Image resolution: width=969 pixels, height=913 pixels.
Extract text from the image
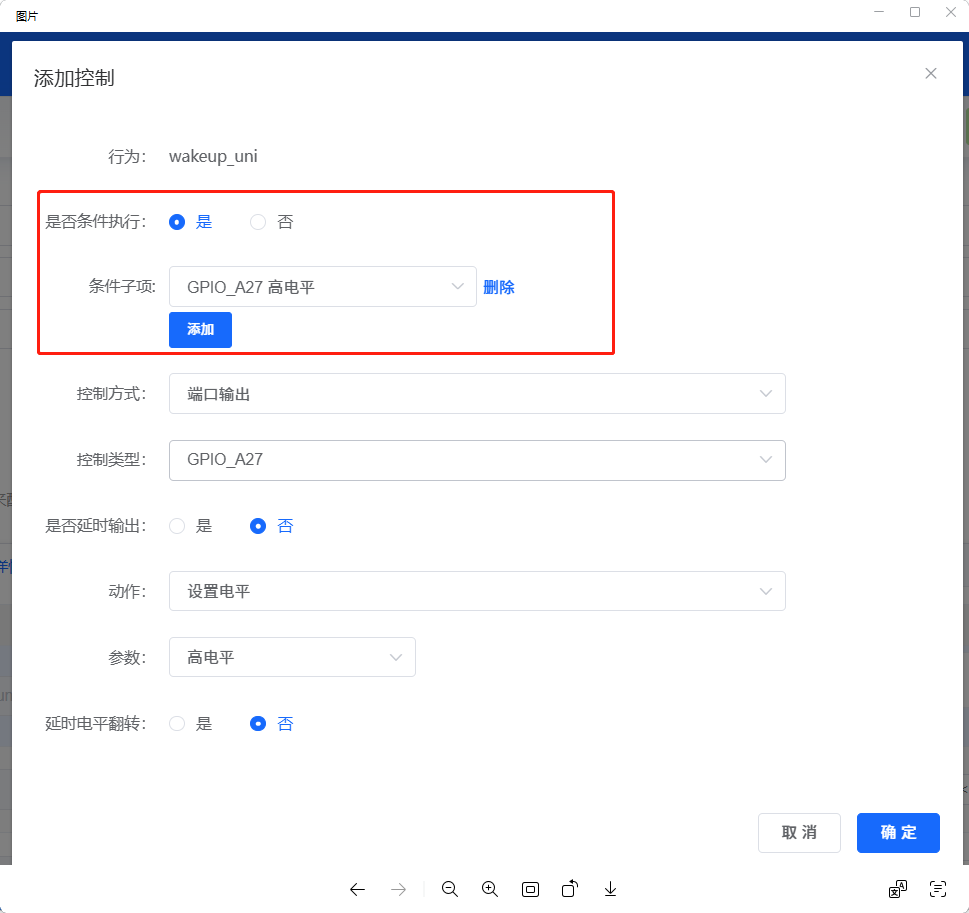[x=937, y=889]
